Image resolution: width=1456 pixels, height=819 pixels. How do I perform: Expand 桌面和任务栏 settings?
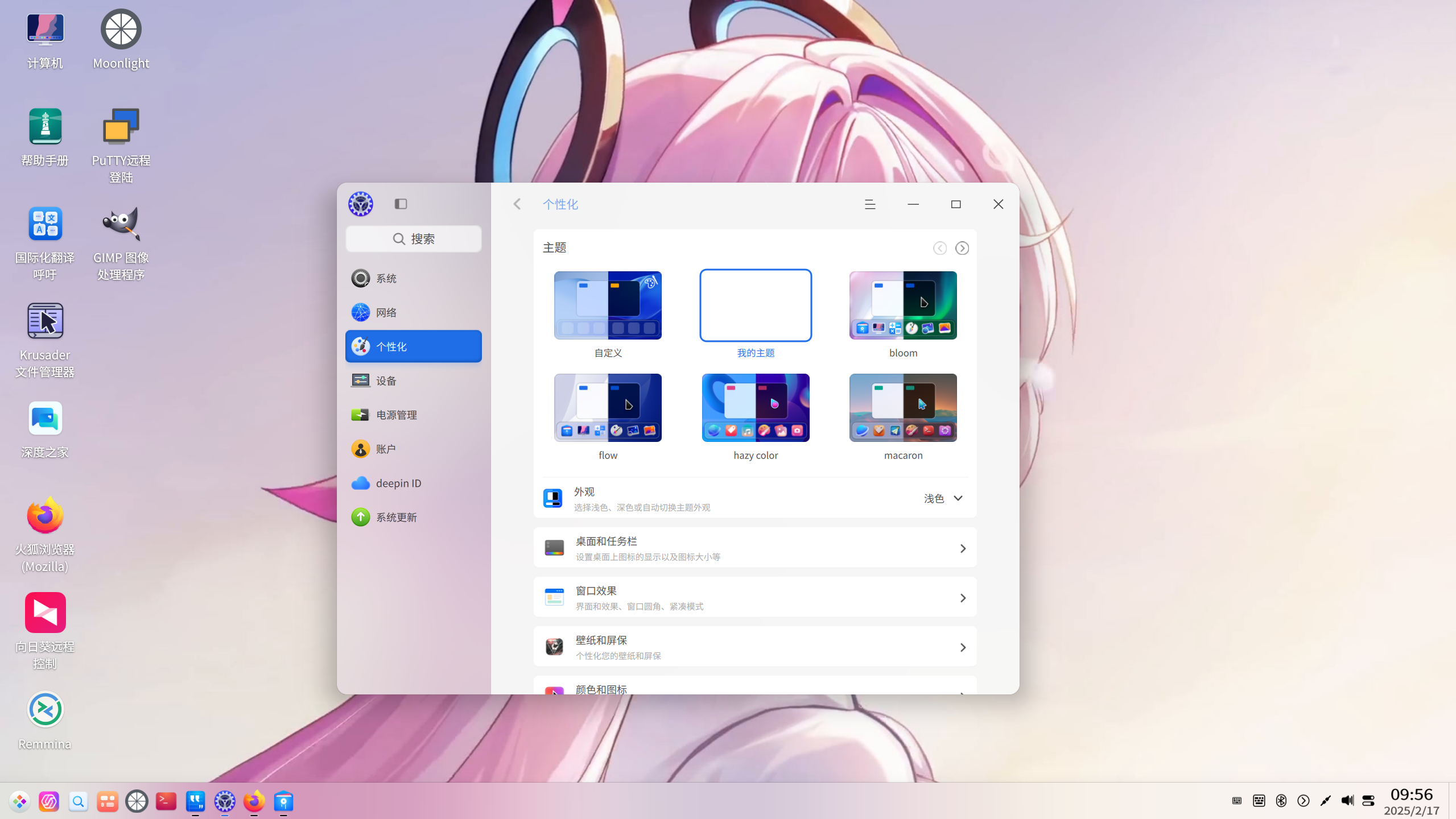click(x=755, y=548)
